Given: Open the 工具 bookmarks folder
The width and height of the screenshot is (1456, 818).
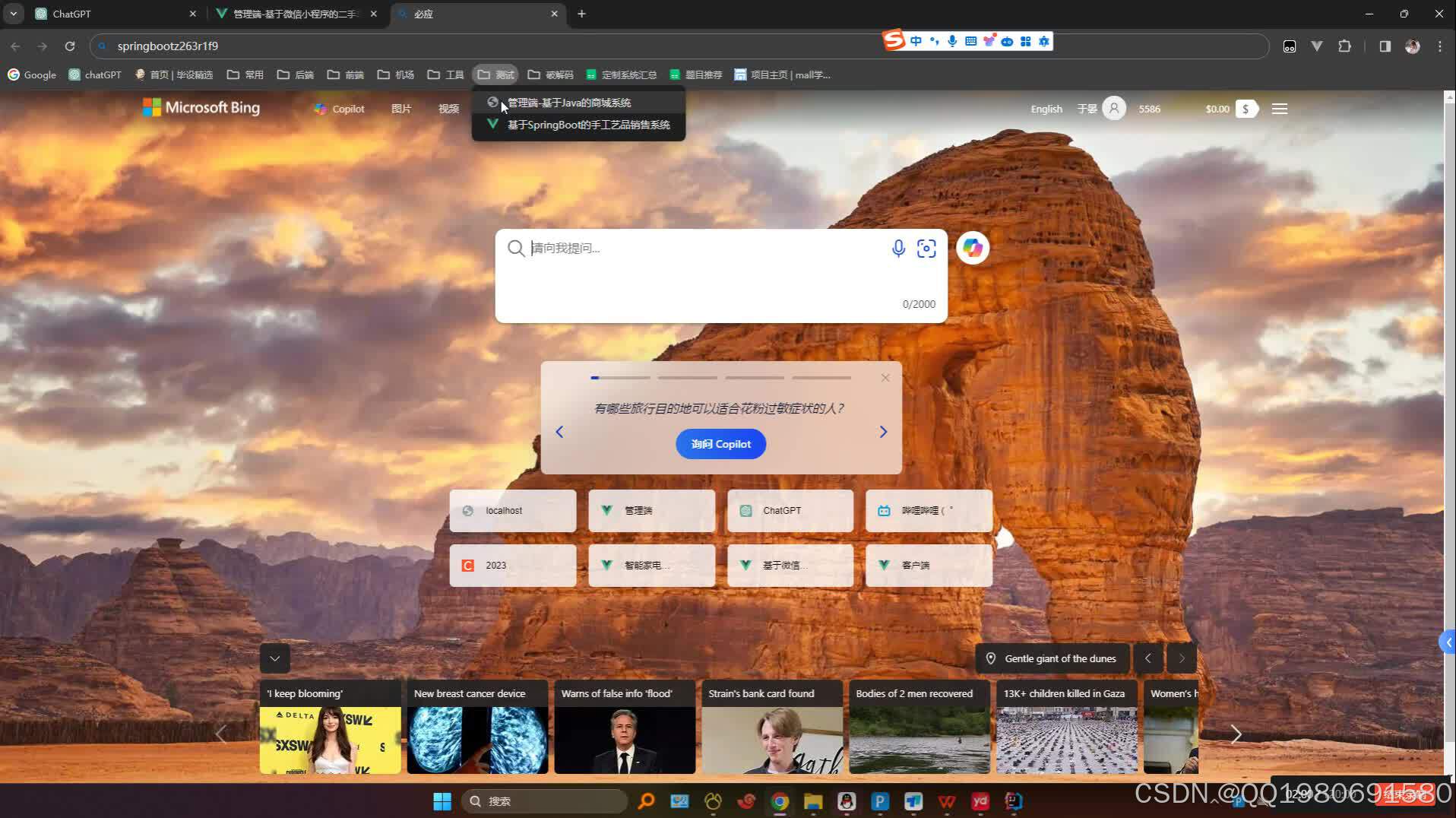Looking at the screenshot, I should tap(446, 75).
